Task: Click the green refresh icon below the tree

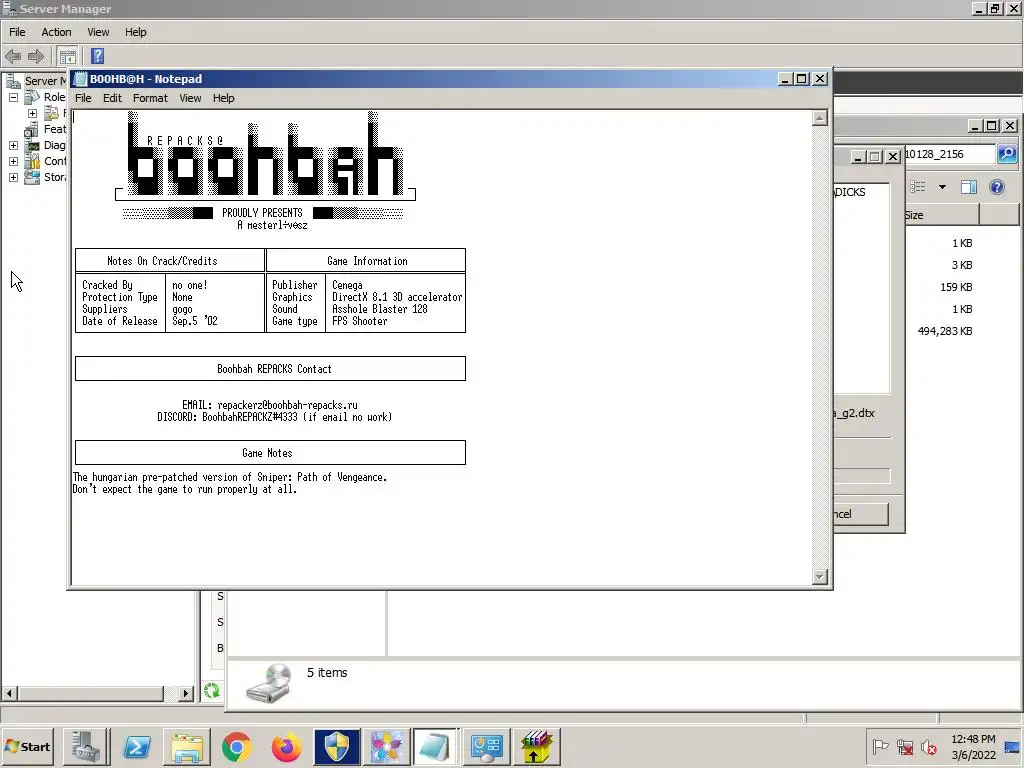Action: 212,690
